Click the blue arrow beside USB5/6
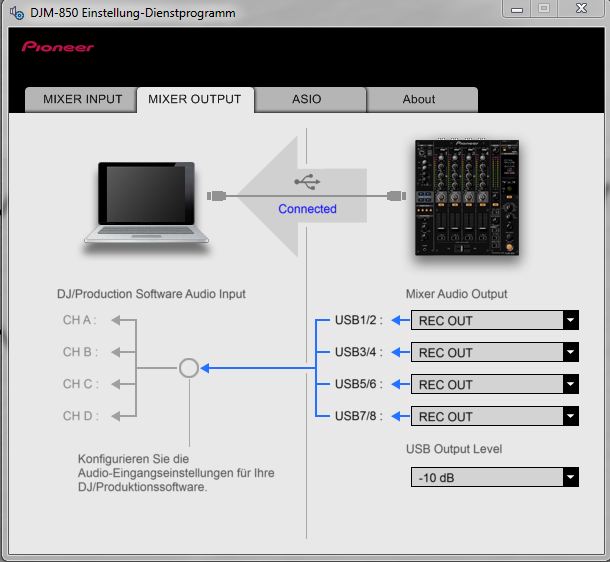The image size is (610, 562). click(x=400, y=384)
